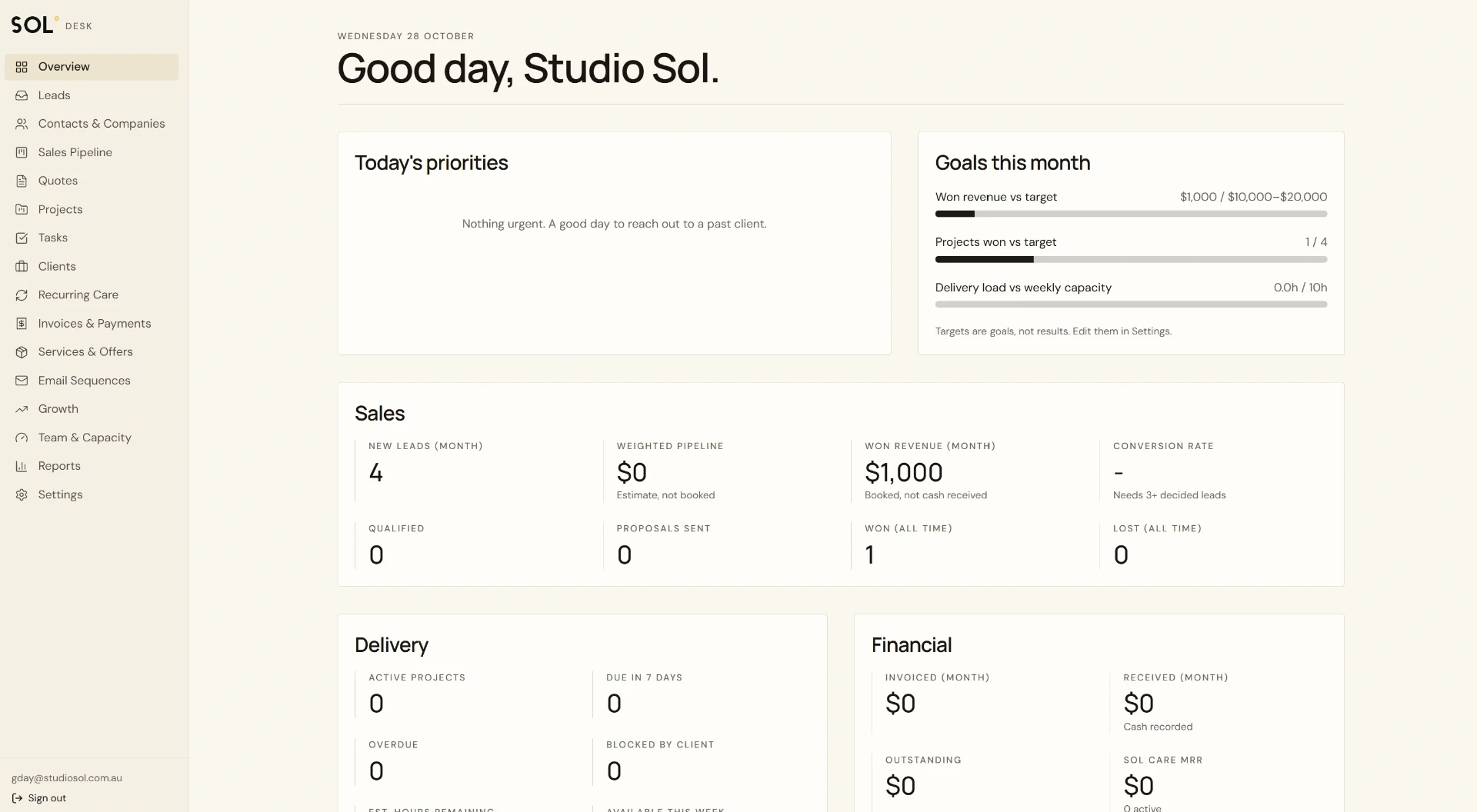Select the Recurring Care menu label
This screenshot has height=812, width=1477.
click(78, 295)
